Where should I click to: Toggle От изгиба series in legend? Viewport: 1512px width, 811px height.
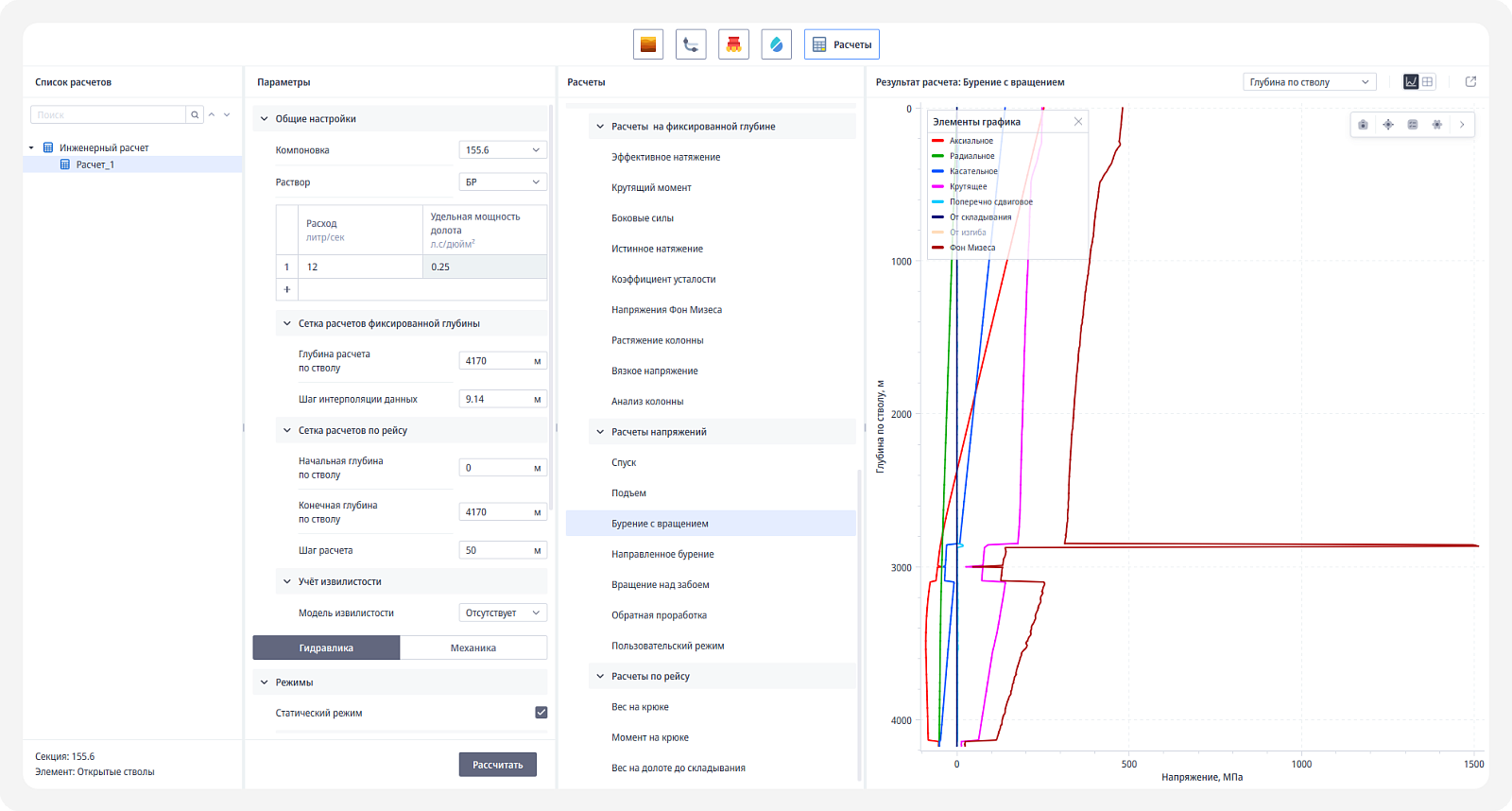968,233
